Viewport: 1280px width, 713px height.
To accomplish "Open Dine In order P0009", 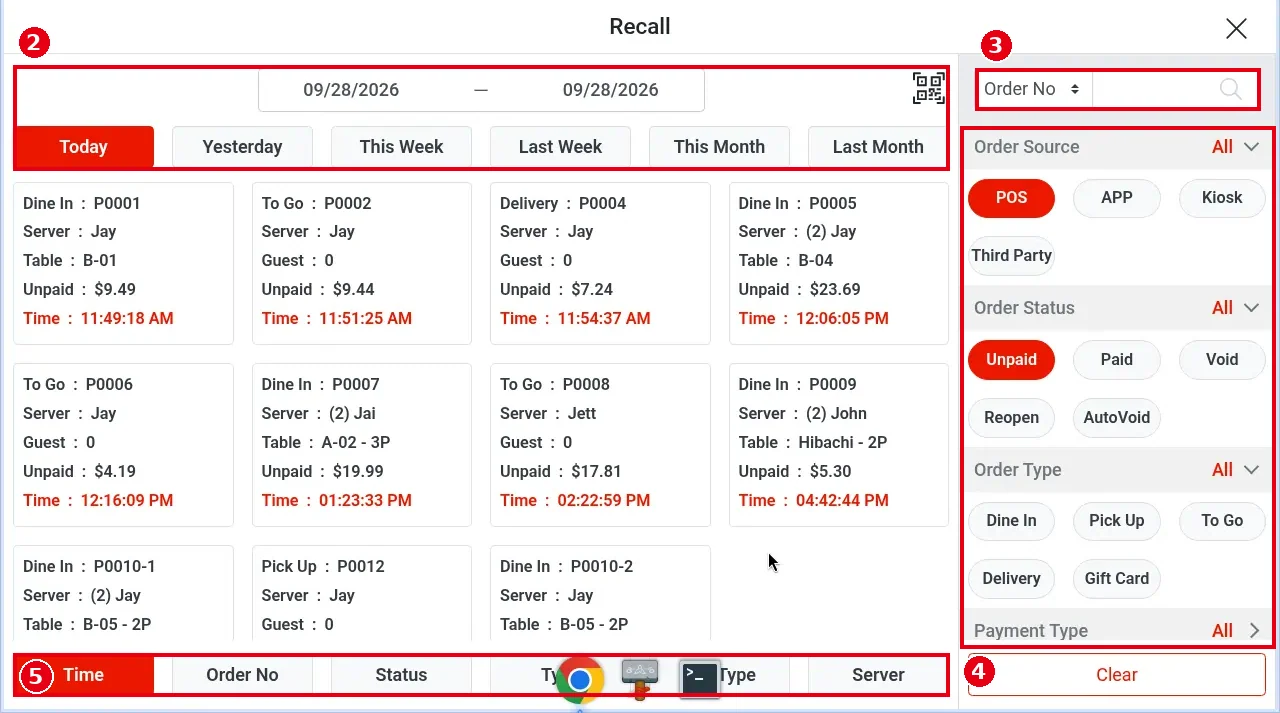I will point(839,445).
